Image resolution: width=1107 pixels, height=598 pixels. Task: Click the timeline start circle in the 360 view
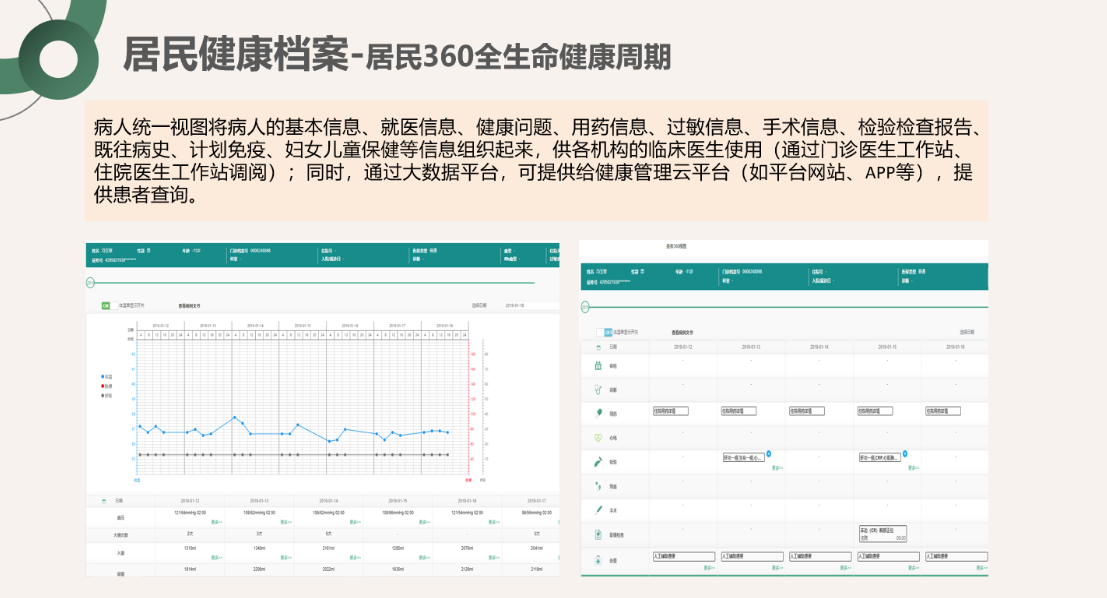pos(585,307)
